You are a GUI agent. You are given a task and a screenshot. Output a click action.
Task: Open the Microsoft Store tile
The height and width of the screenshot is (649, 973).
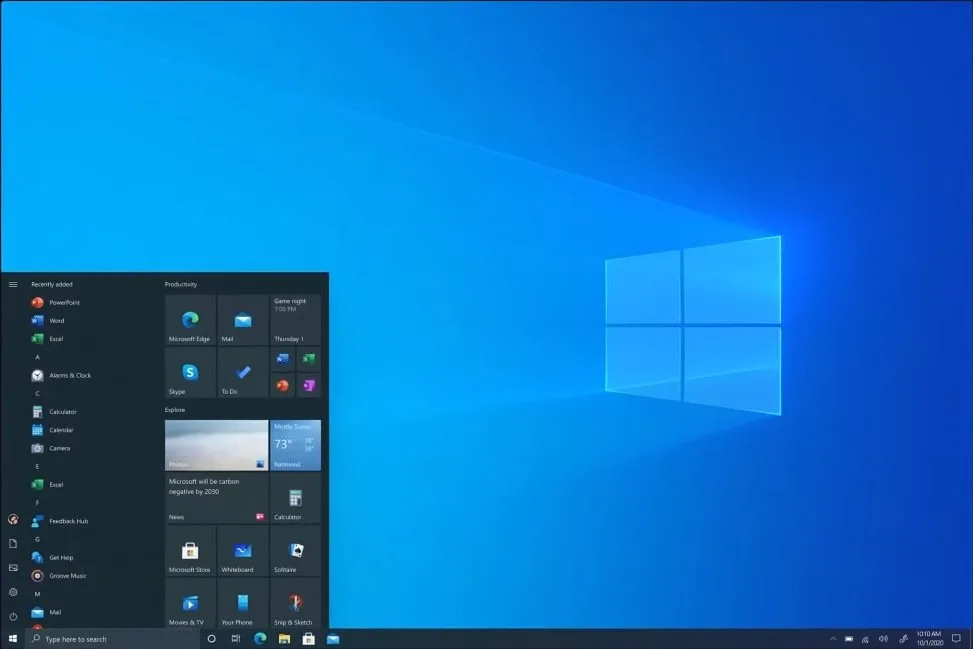tap(190, 551)
